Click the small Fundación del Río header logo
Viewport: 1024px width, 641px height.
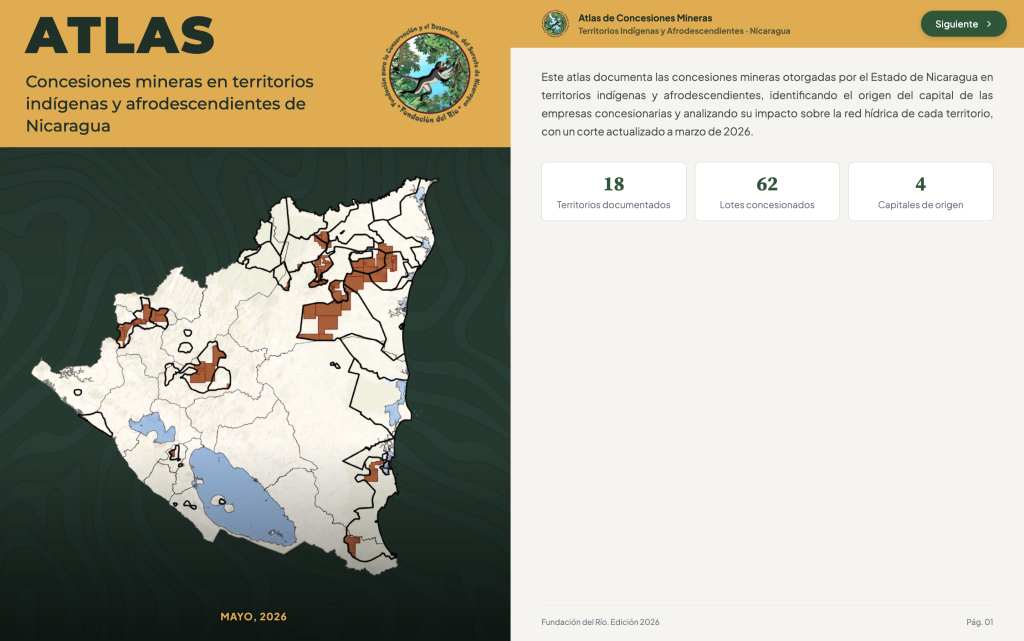point(555,23)
